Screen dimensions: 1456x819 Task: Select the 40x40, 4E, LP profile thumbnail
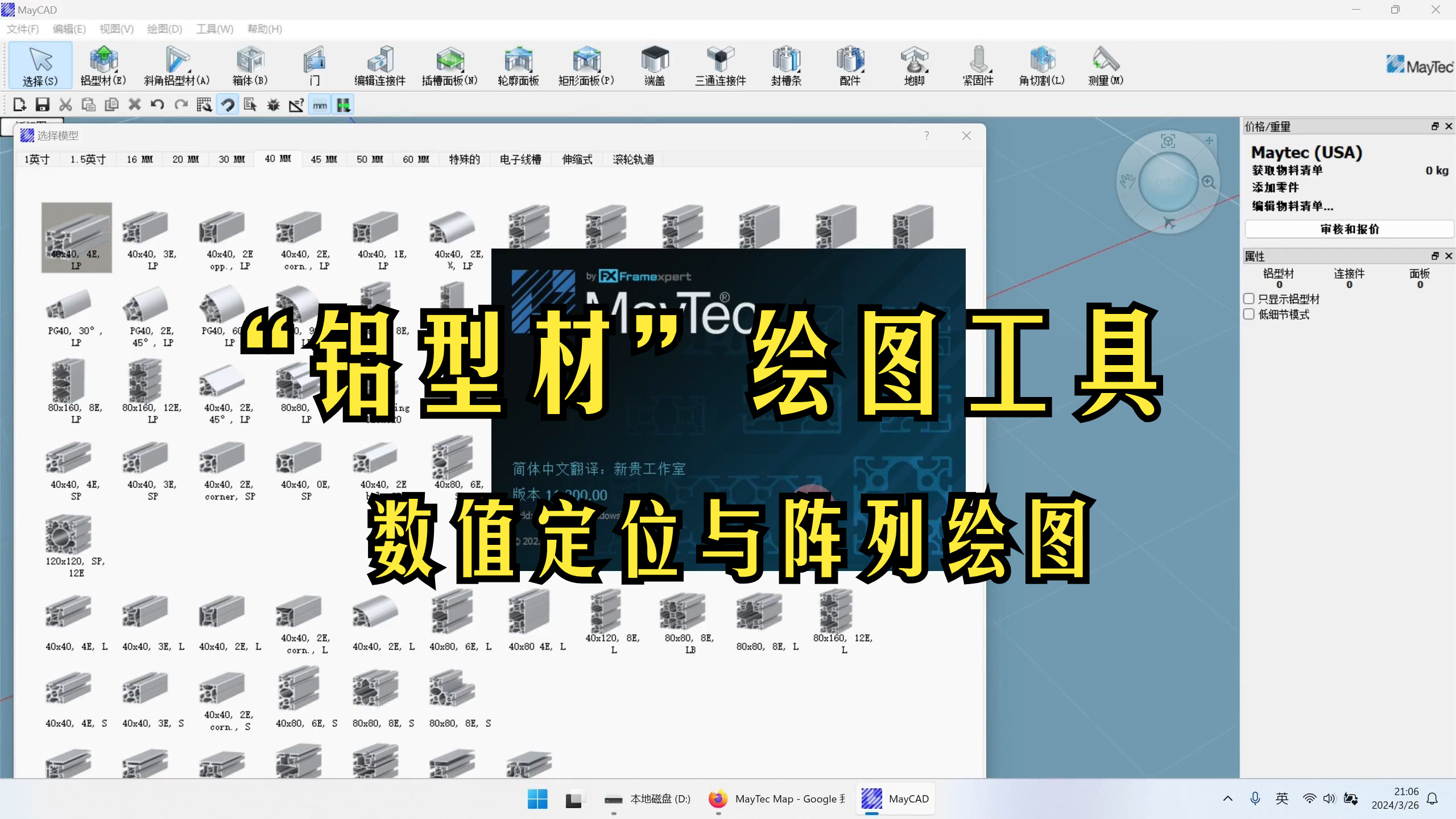pyautogui.click(x=76, y=237)
